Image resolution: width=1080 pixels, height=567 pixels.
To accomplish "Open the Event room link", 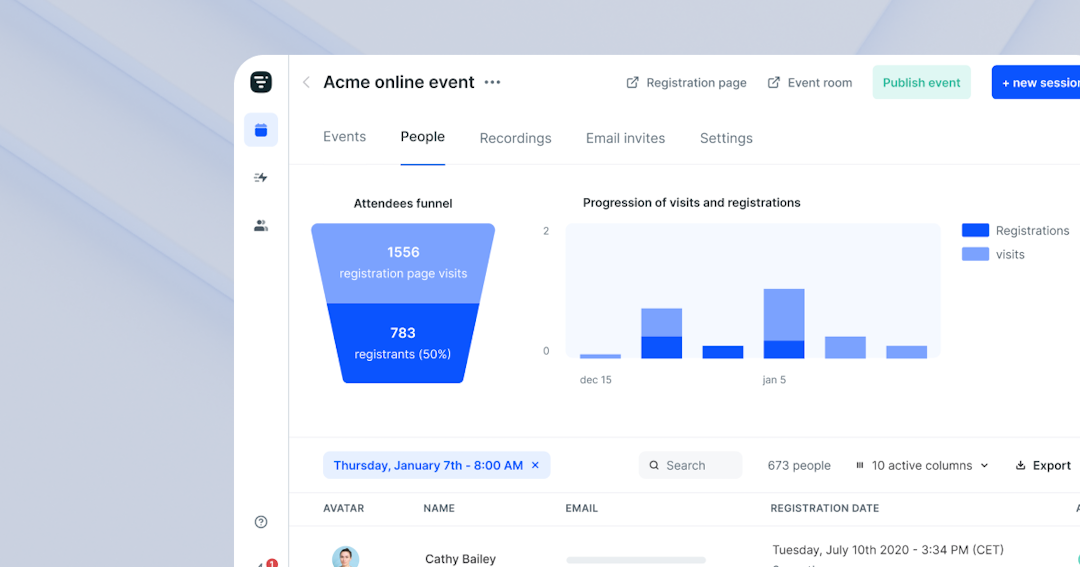I will pyautogui.click(x=810, y=83).
